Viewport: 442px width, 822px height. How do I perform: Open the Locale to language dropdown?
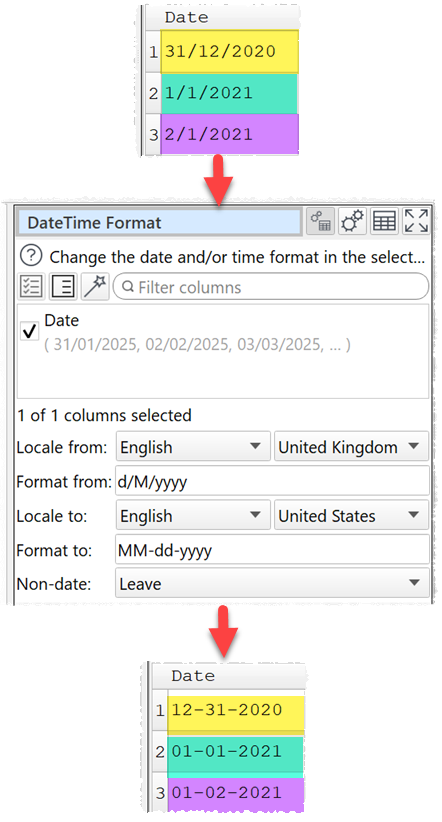point(193,515)
